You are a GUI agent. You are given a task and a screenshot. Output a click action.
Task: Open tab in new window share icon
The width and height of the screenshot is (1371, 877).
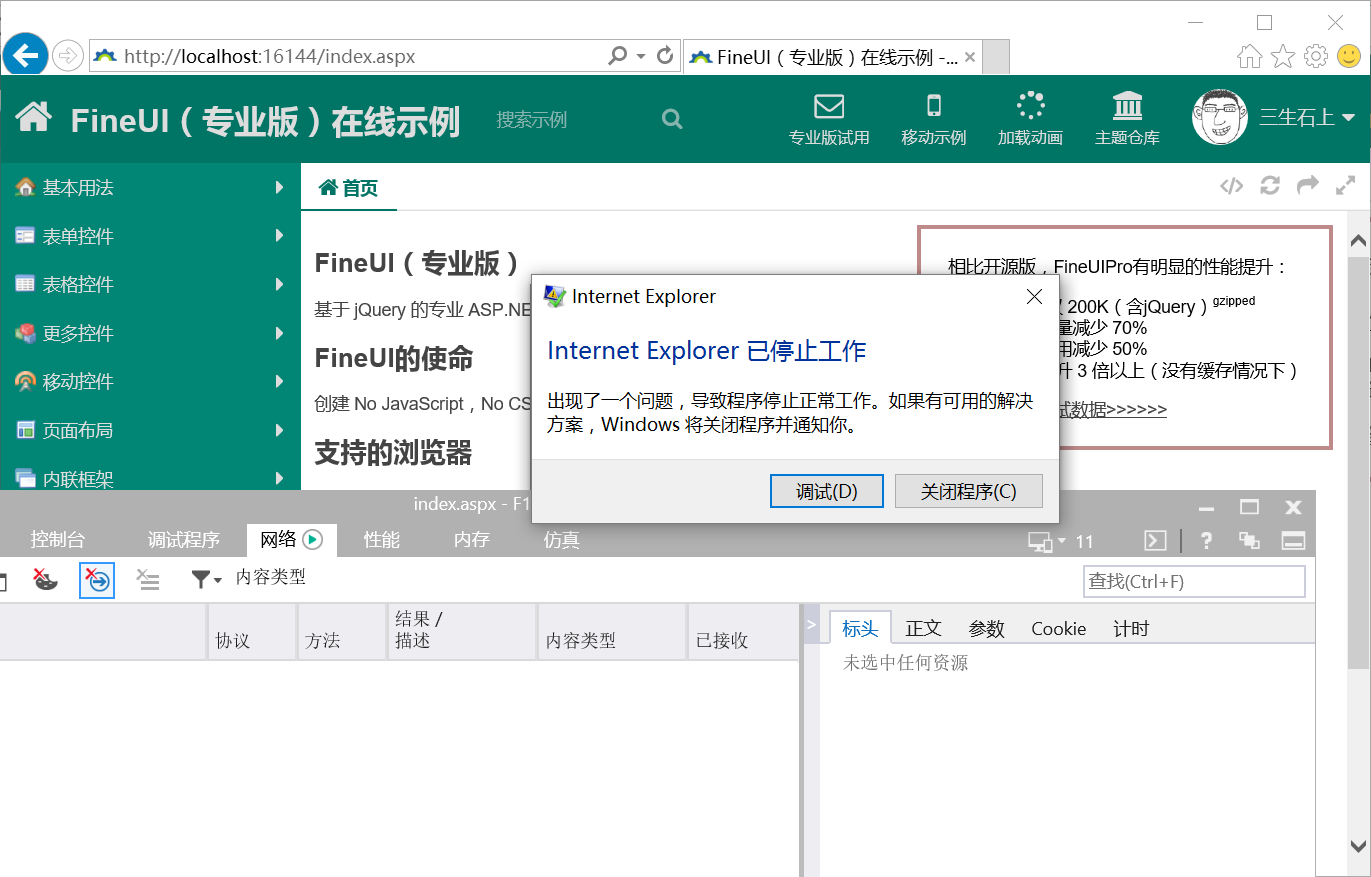[x=1308, y=186]
